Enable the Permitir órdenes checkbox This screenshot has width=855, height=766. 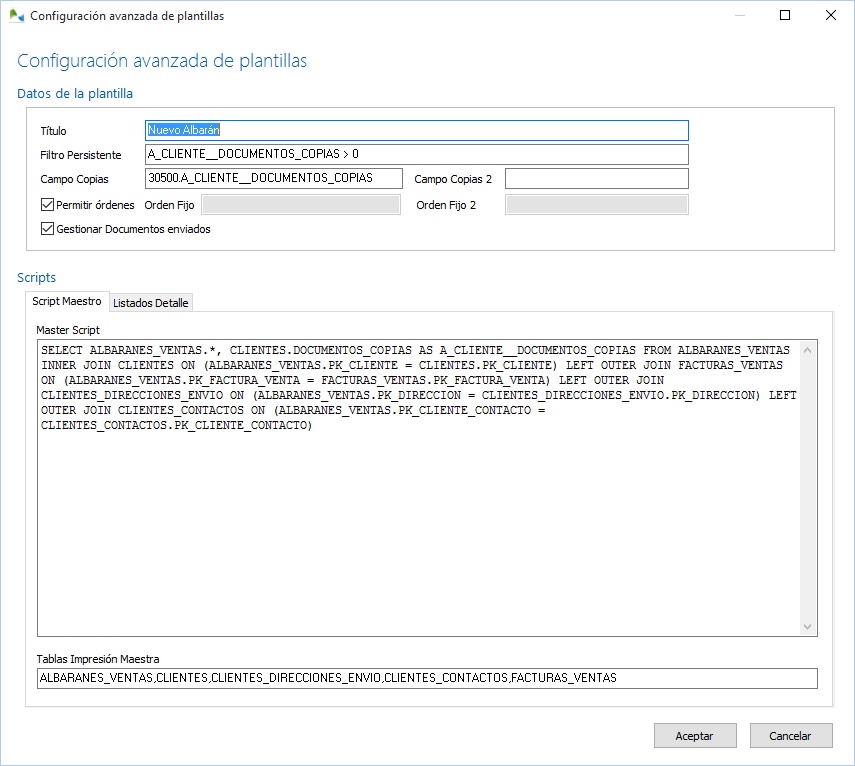(x=46, y=203)
